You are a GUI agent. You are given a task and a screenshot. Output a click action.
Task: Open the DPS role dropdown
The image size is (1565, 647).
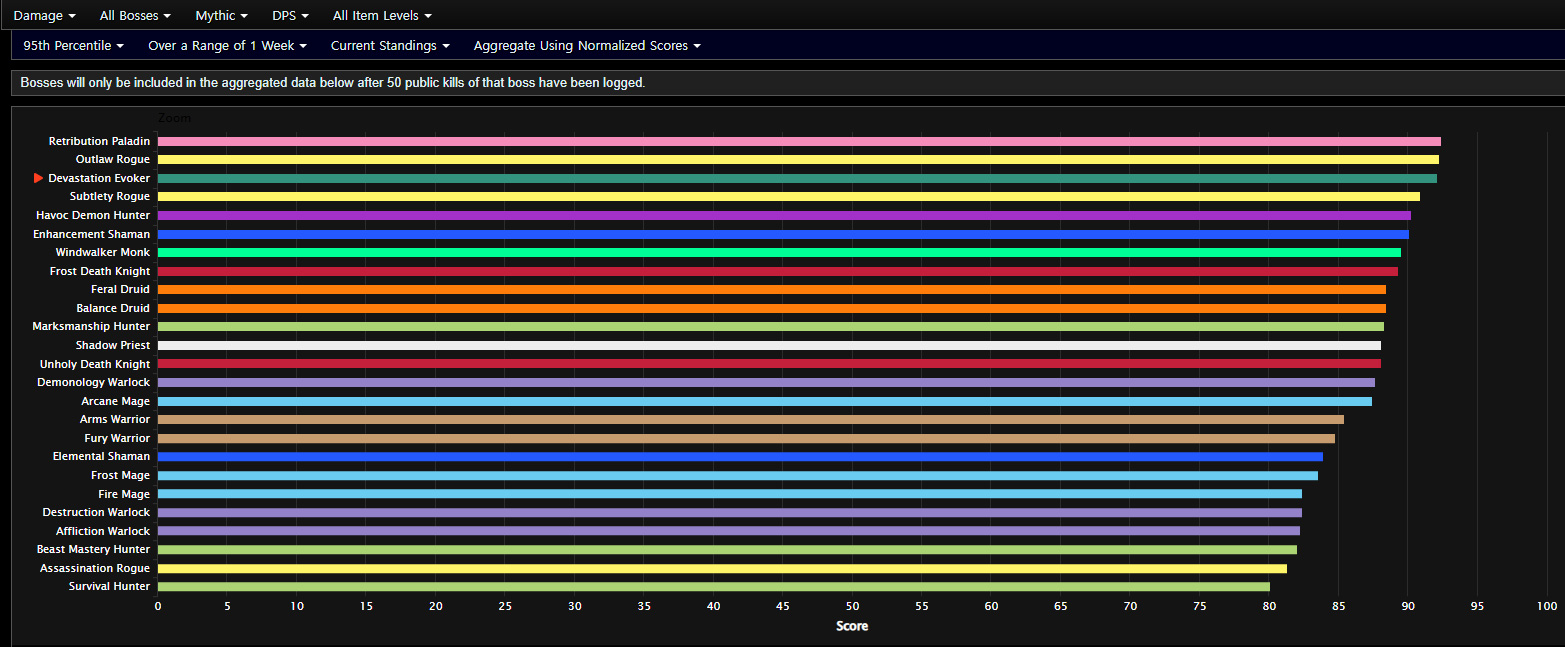(290, 16)
